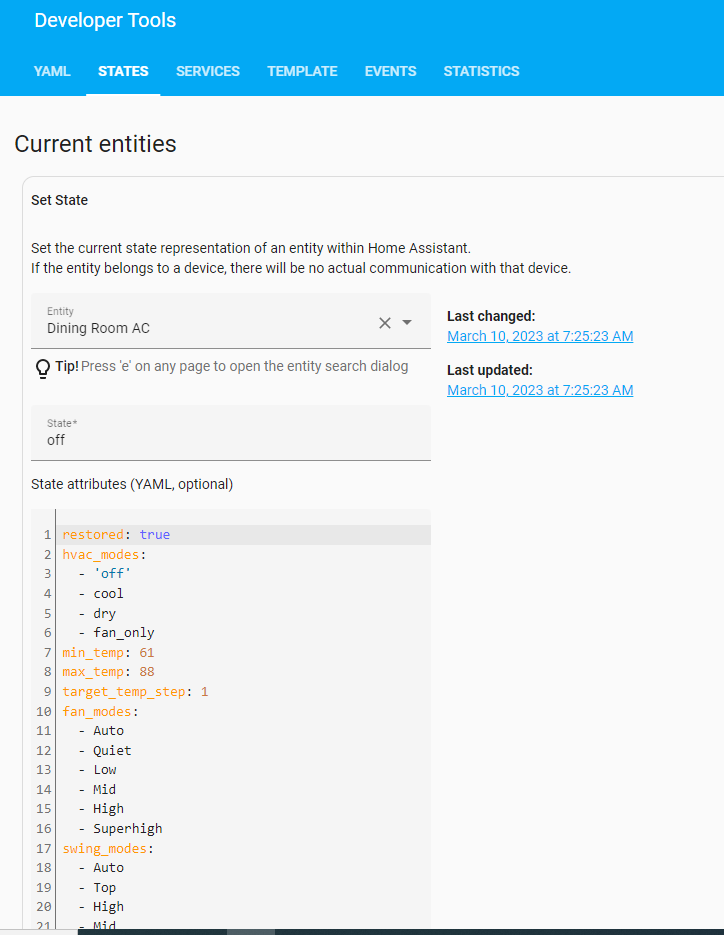Open the Last changed timestamp link
The image size is (724, 935).
click(x=540, y=336)
